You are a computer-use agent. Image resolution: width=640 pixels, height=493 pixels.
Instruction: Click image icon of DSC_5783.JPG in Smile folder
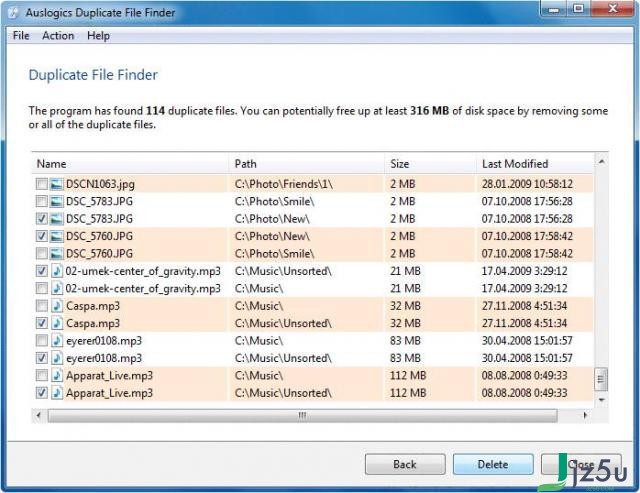56,202
